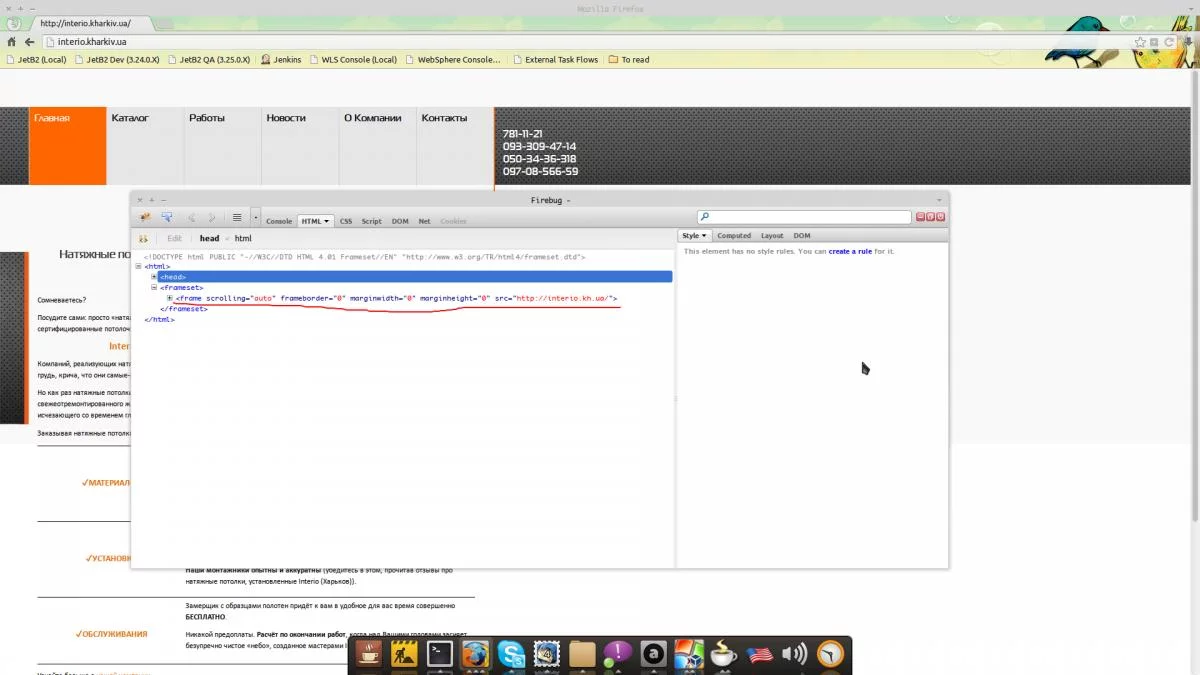Activate the Firebug element inspector icon
Image resolution: width=1200 pixels, height=675 pixels.
click(167, 217)
